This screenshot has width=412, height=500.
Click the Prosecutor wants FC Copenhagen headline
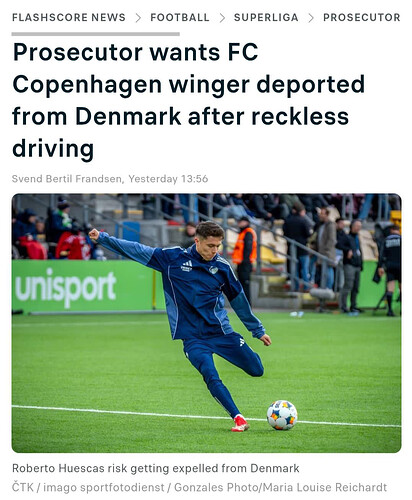(189, 100)
